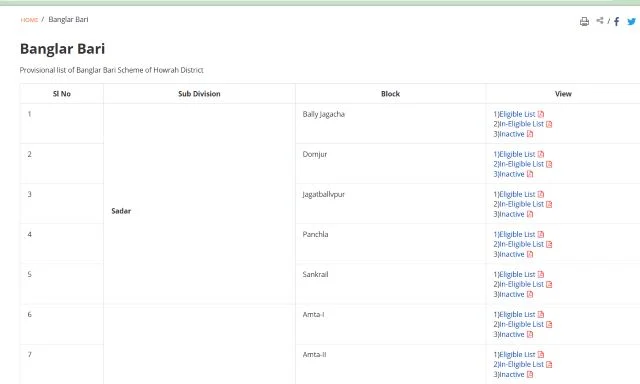Open Eligible List for Amta-I
Screen dimensions: 640x384
(x=517, y=314)
